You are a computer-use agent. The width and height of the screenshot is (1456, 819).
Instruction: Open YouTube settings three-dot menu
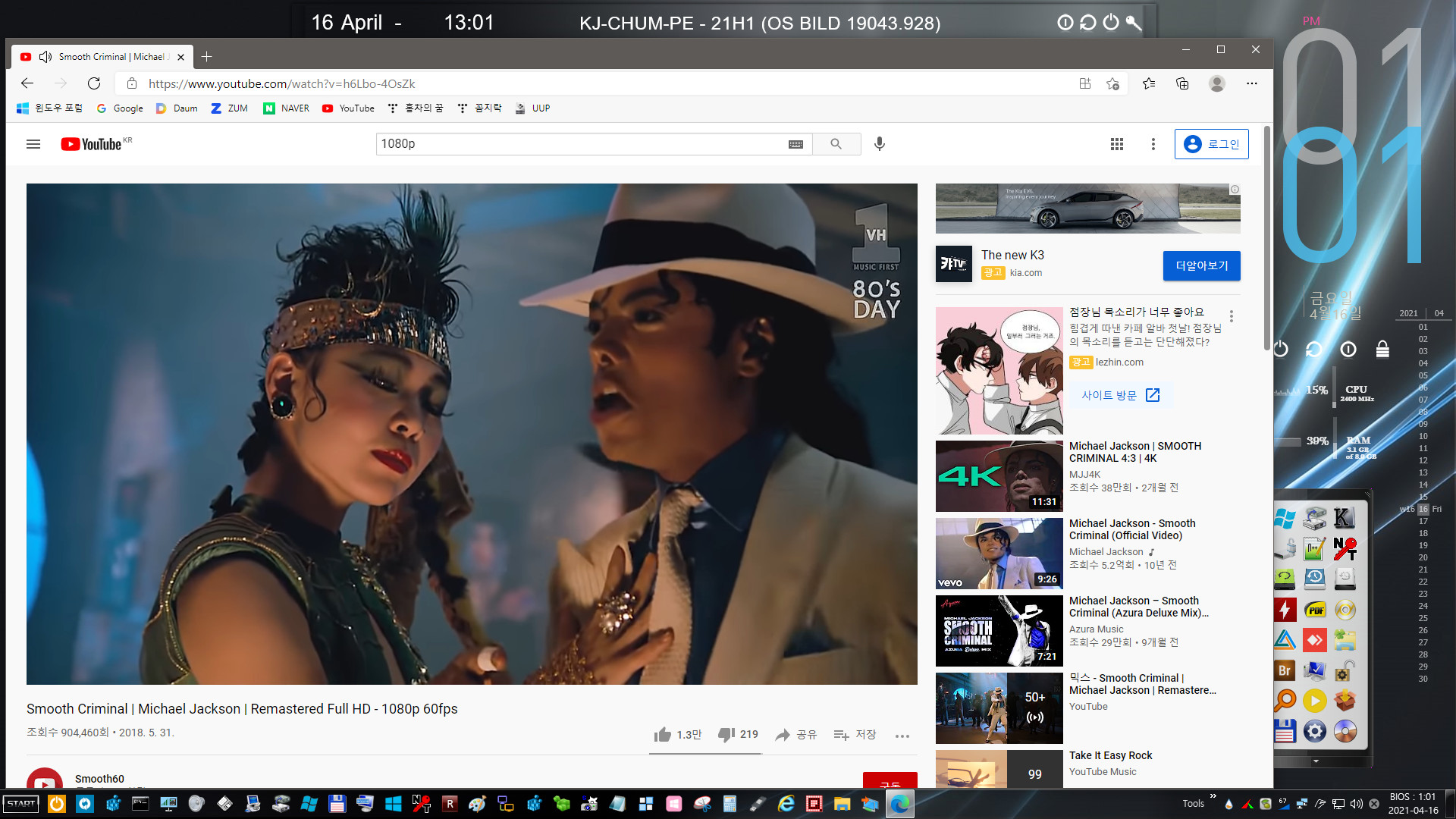tap(1153, 144)
